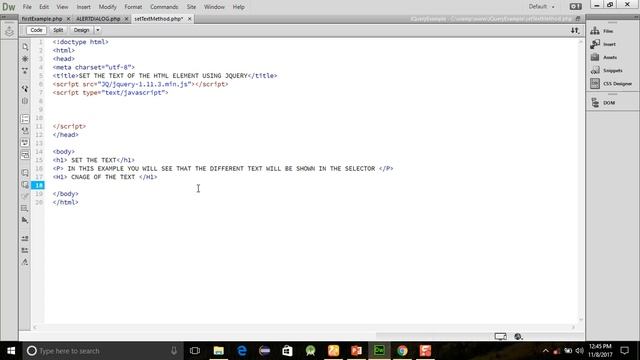Click the File Management arrows icon

[575, 30]
